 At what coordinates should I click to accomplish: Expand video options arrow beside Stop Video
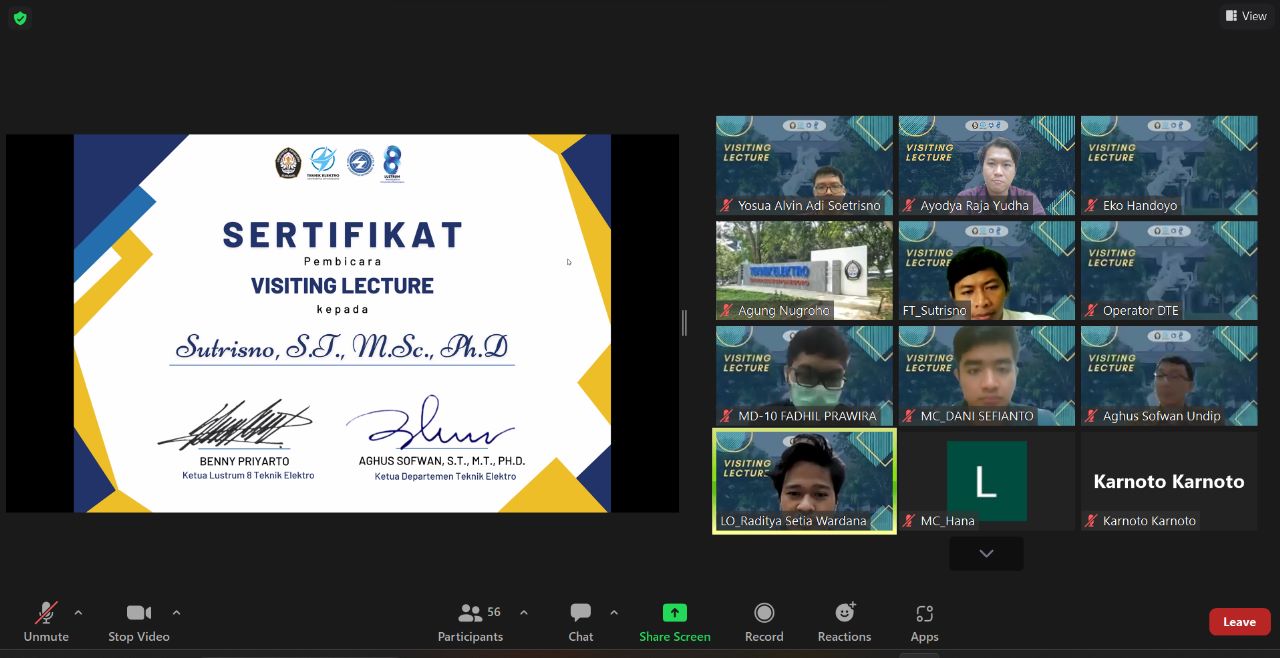click(176, 612)
